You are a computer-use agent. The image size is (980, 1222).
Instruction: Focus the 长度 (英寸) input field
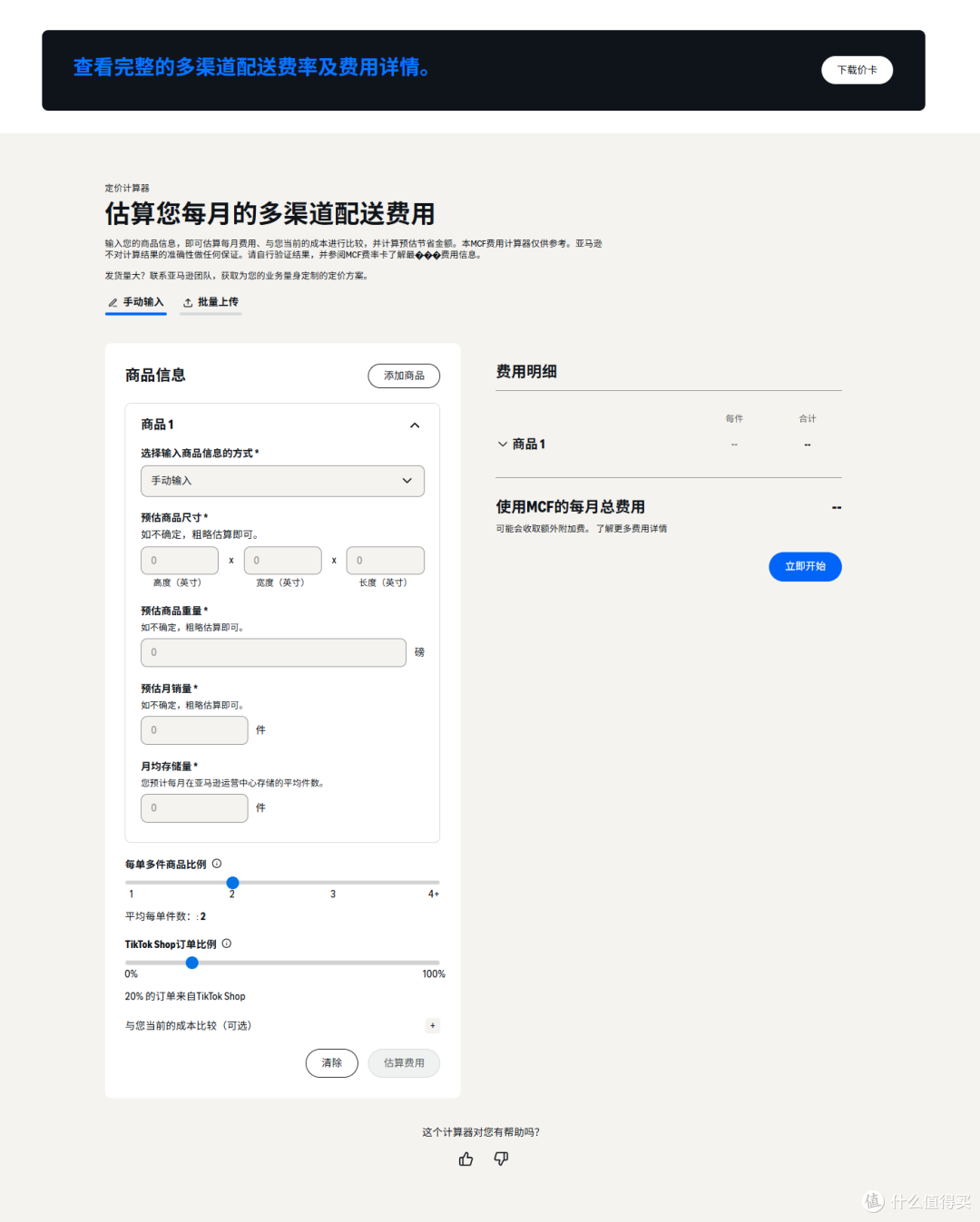385,560
